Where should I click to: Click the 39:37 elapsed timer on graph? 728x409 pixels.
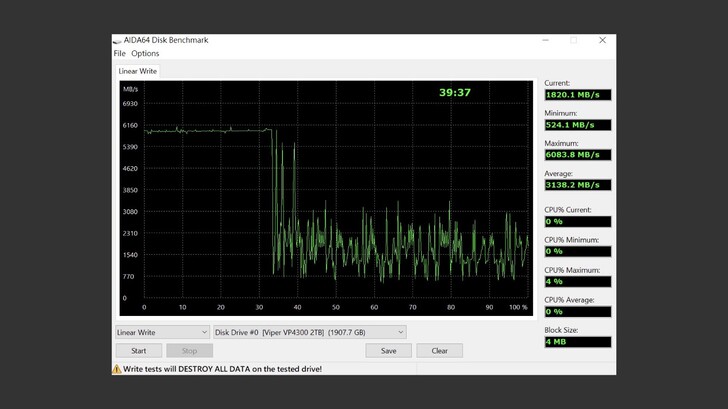[455, 93]
